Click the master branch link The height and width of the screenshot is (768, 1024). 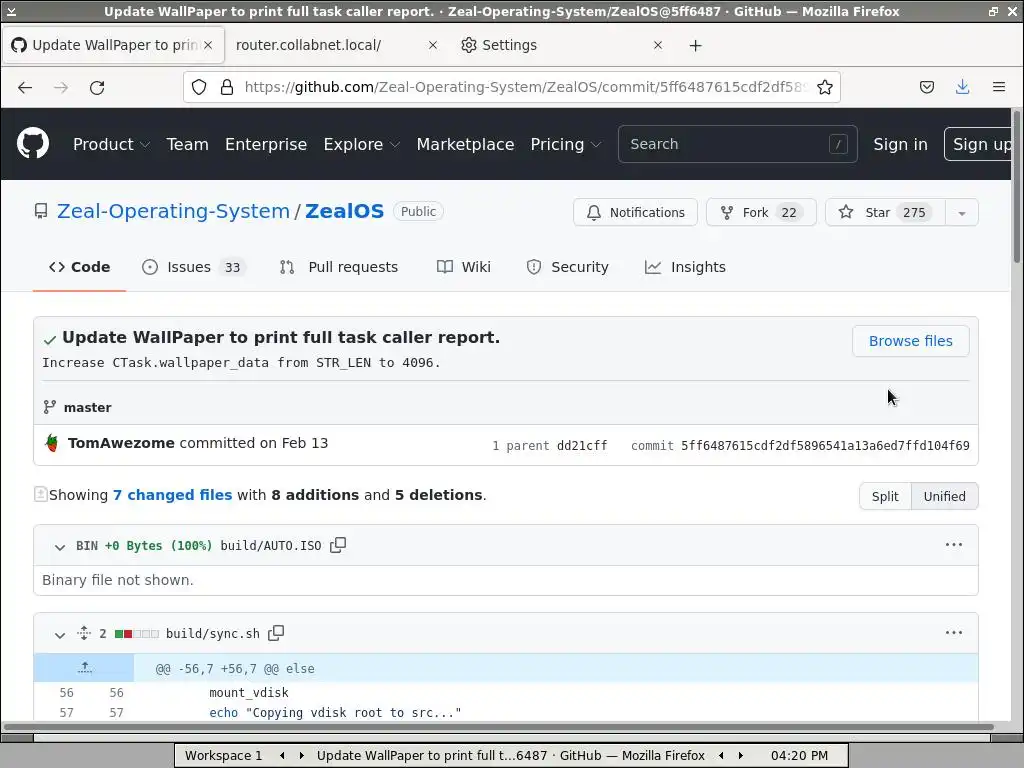(88, 408)
